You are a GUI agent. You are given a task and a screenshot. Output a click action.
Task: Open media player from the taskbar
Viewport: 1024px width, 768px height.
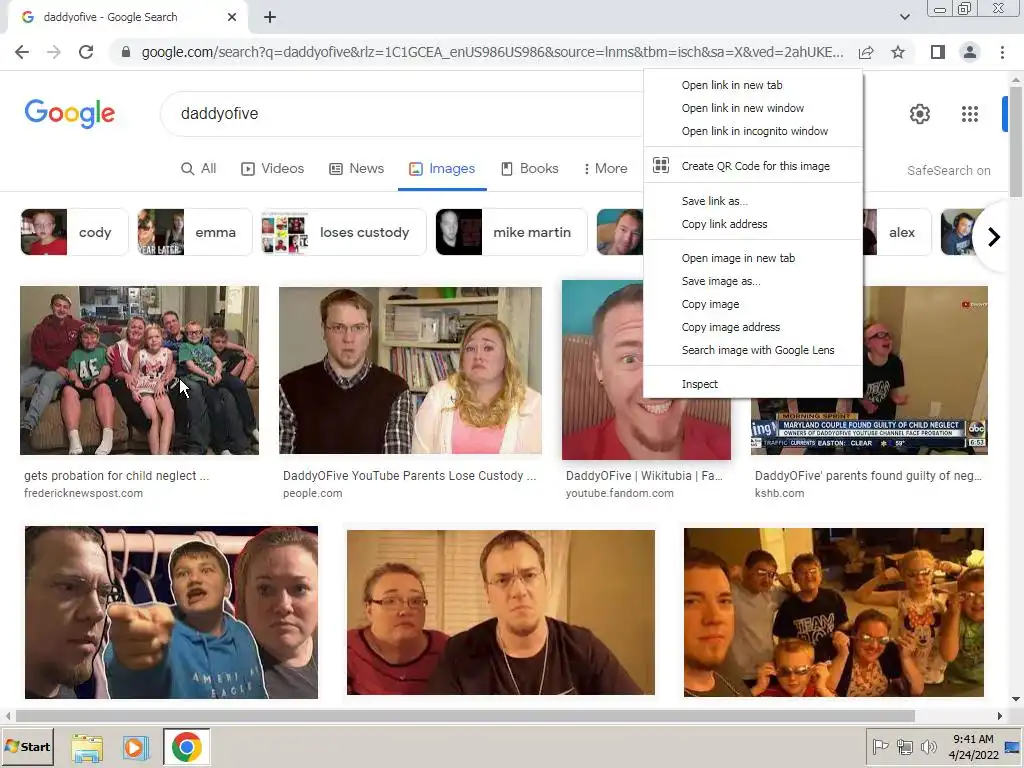(135, 748)
